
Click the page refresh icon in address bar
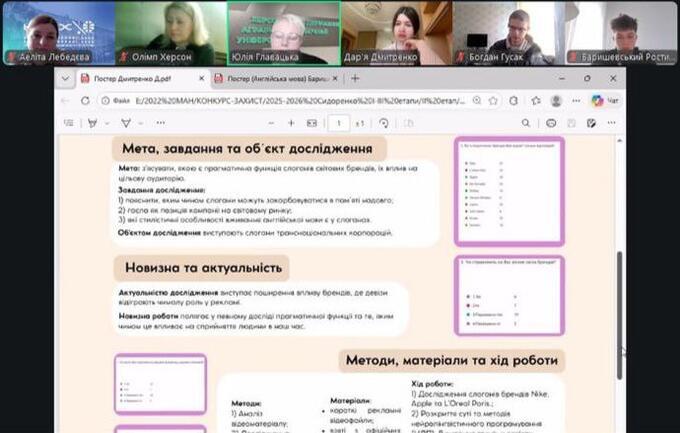[x=83, y=100]
